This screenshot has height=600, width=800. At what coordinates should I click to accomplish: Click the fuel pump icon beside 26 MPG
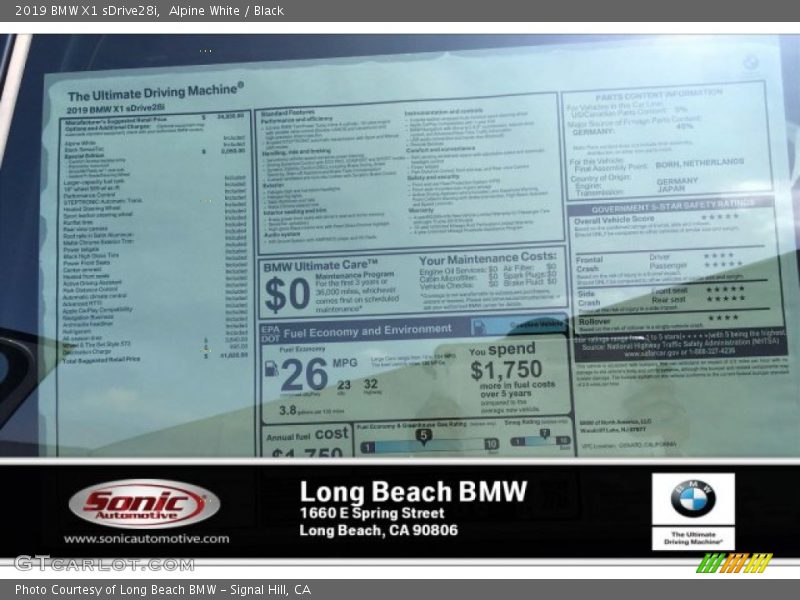pos(271,368)
